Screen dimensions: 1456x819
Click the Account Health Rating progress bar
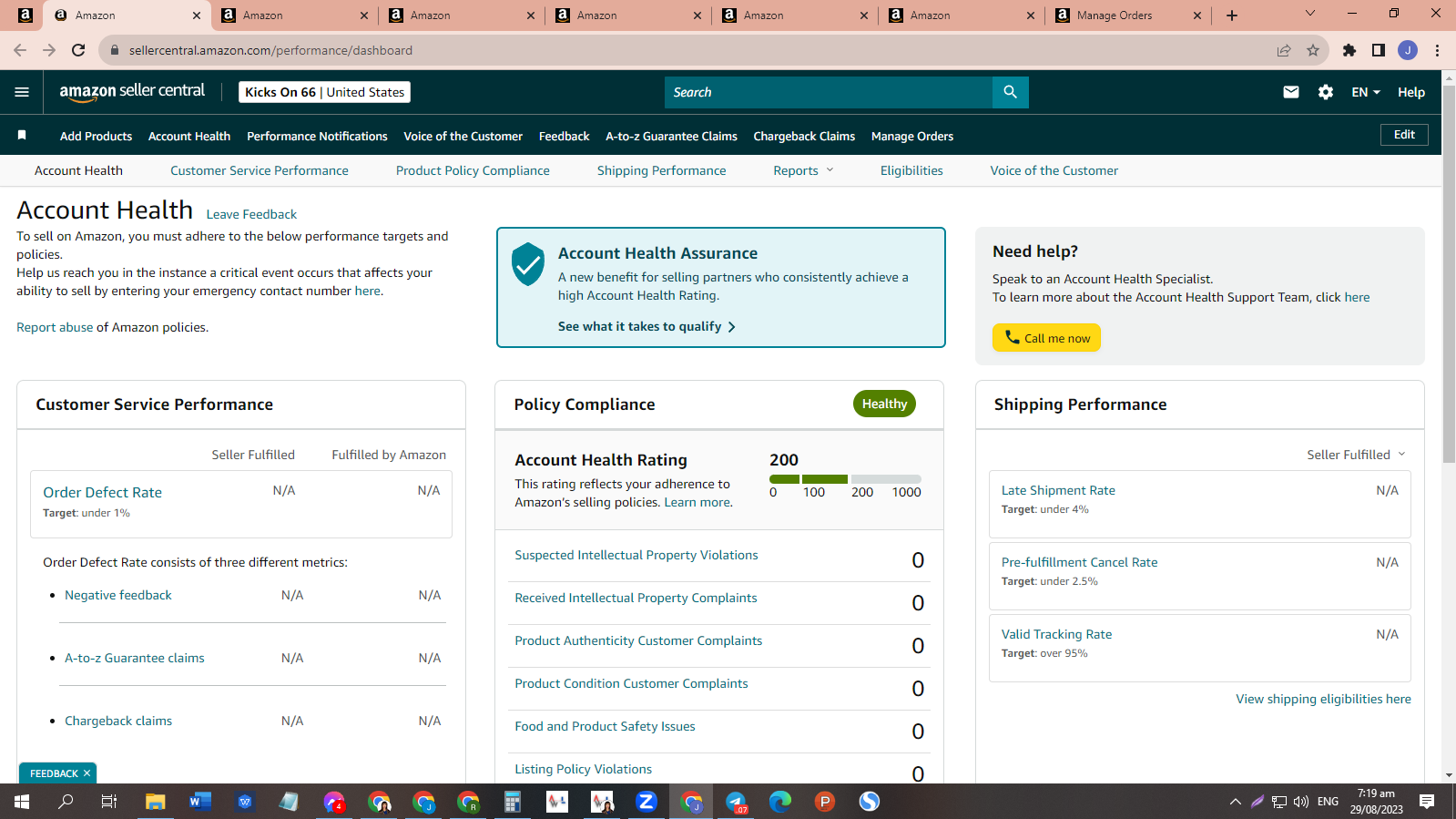[845, 479]
